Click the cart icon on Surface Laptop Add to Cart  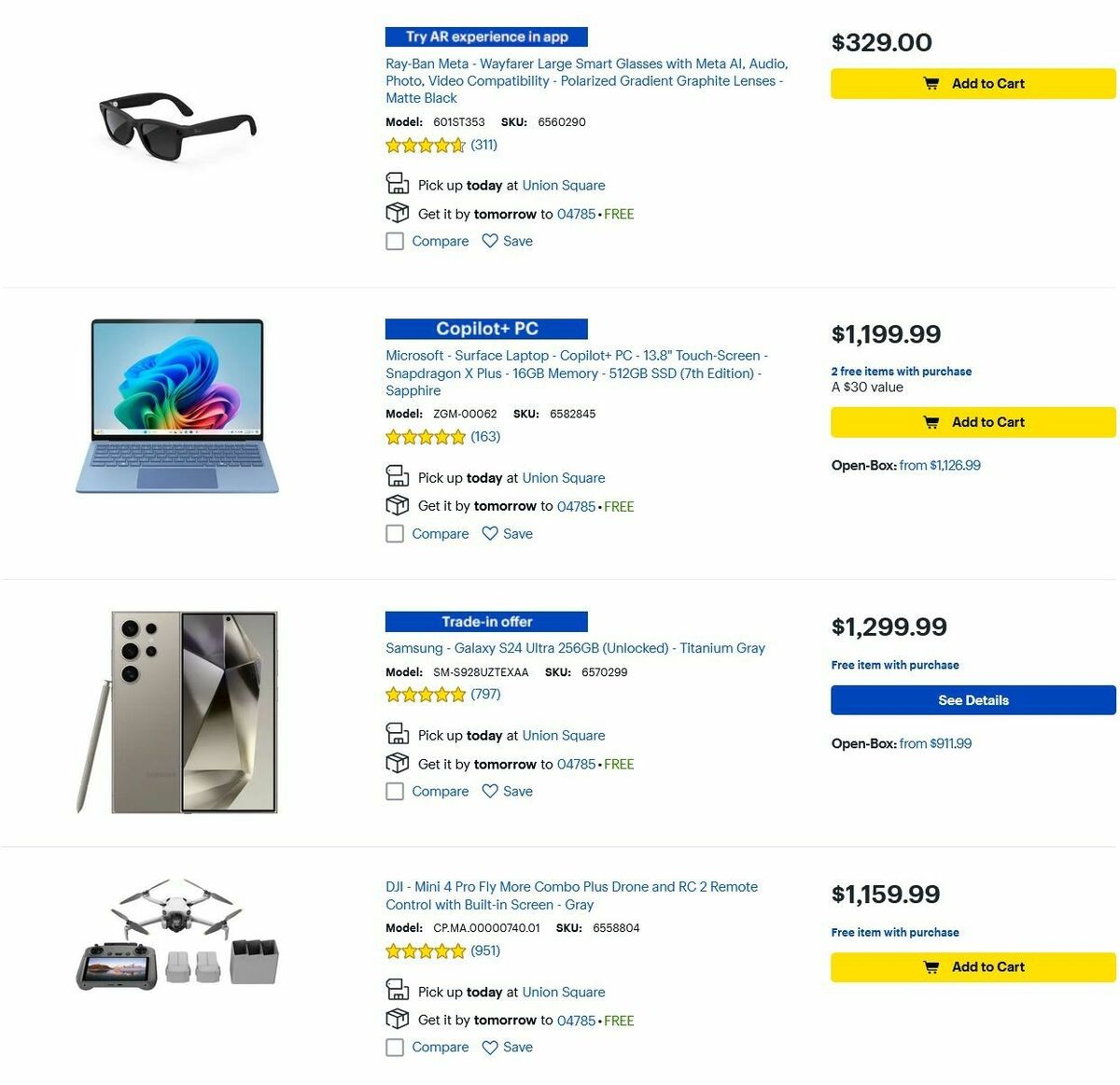click(931, 421)
